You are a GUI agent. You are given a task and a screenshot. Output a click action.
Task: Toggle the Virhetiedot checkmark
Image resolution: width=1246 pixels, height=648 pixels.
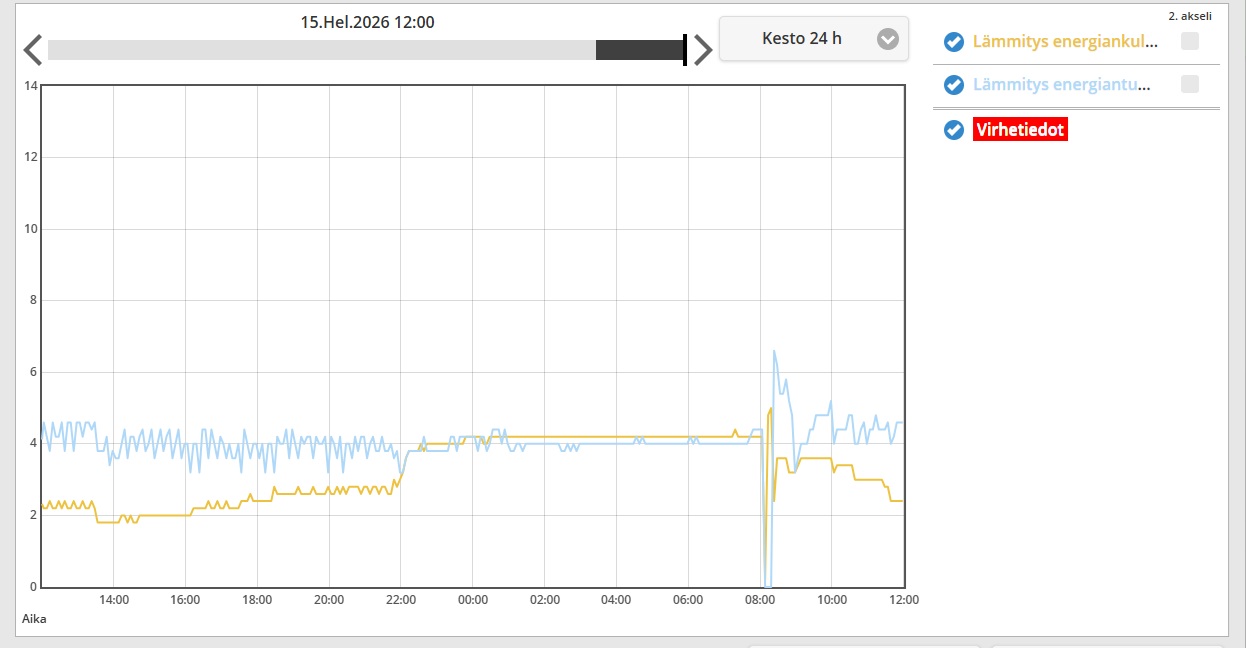[x=954, y=130]
